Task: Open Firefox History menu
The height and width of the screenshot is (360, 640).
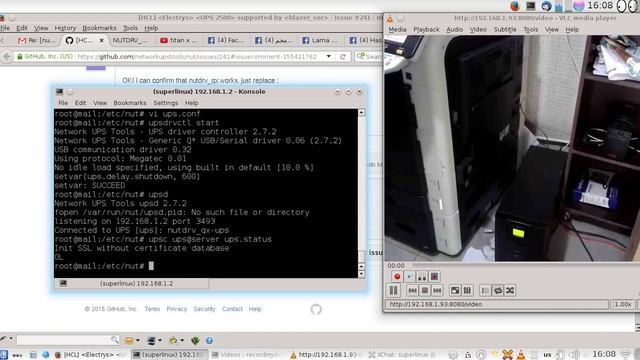Action: click(x=65, y=28)
